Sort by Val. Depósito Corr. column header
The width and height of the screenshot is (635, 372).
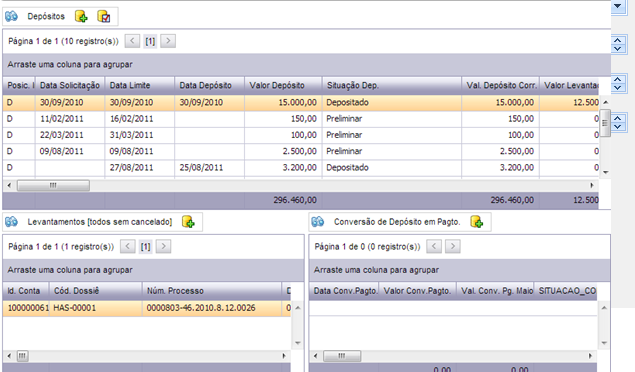(500, 85)
